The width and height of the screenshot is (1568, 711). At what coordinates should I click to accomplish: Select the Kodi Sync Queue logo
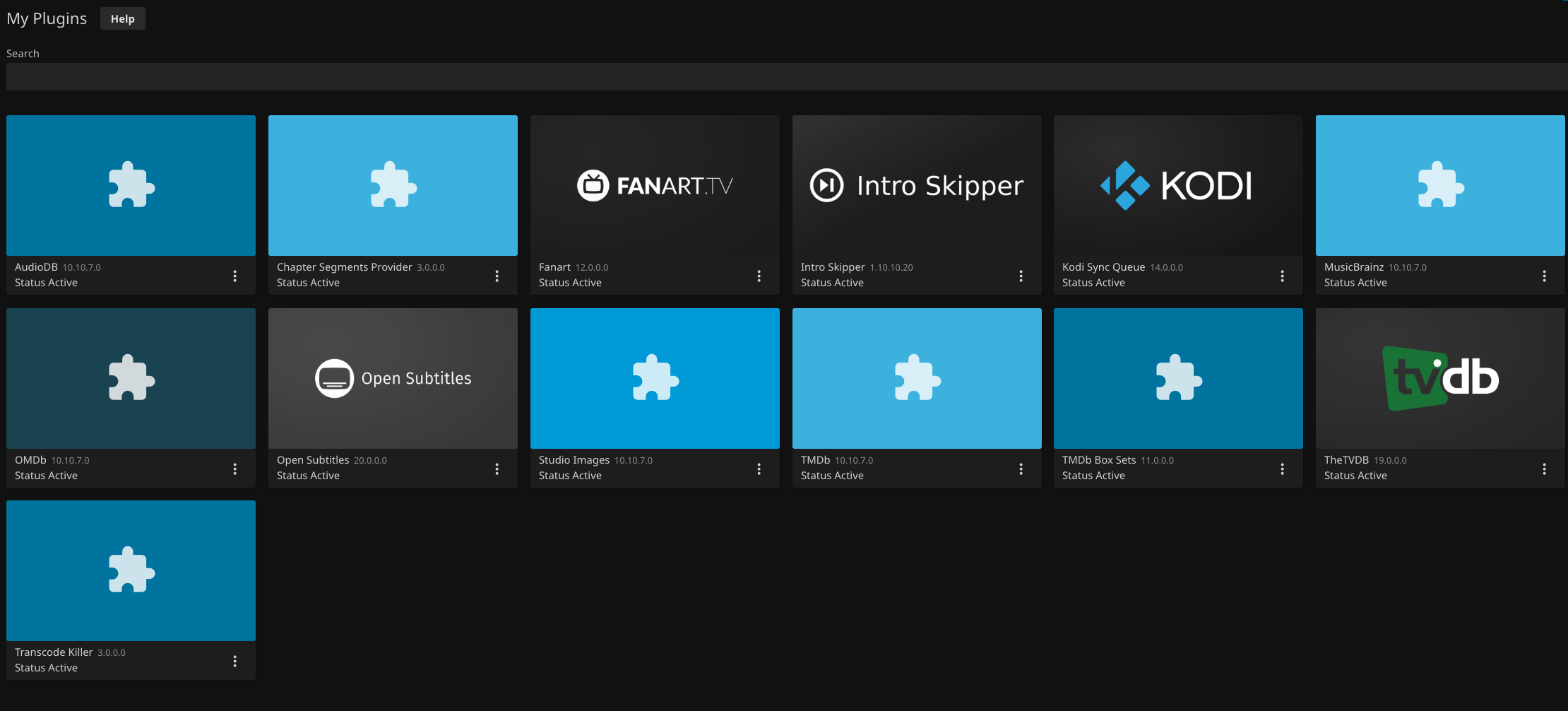coord(1177,185)
